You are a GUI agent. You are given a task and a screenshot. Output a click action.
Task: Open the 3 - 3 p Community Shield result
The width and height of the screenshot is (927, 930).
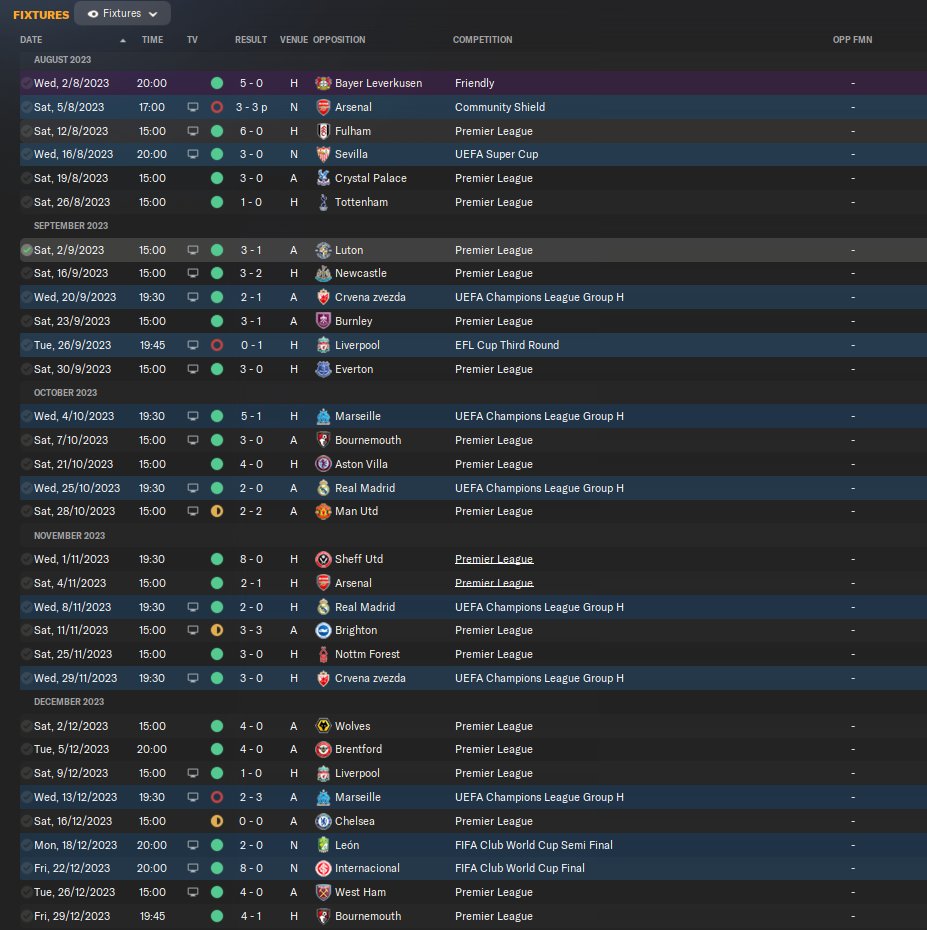pyautogui.click(x=251, y=107)
